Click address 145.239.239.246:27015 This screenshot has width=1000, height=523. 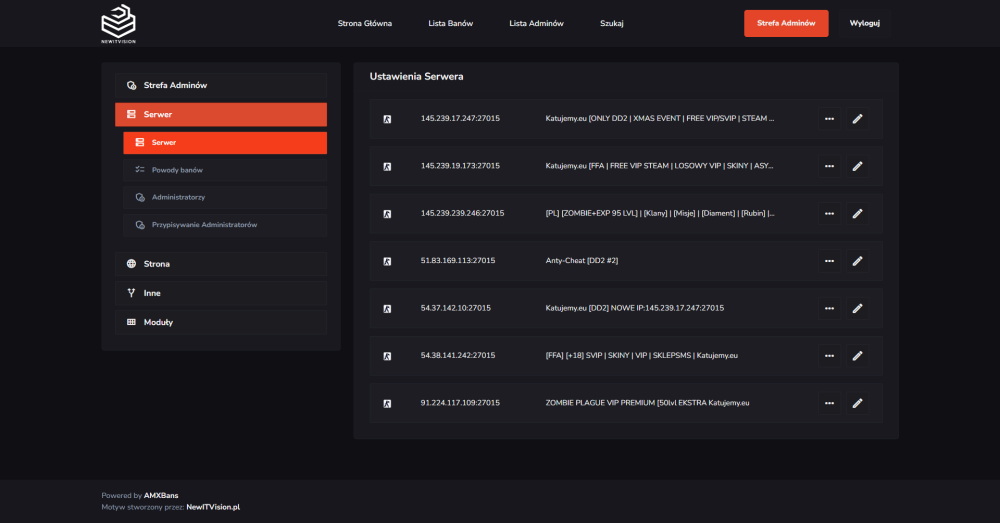pos(462,214)
